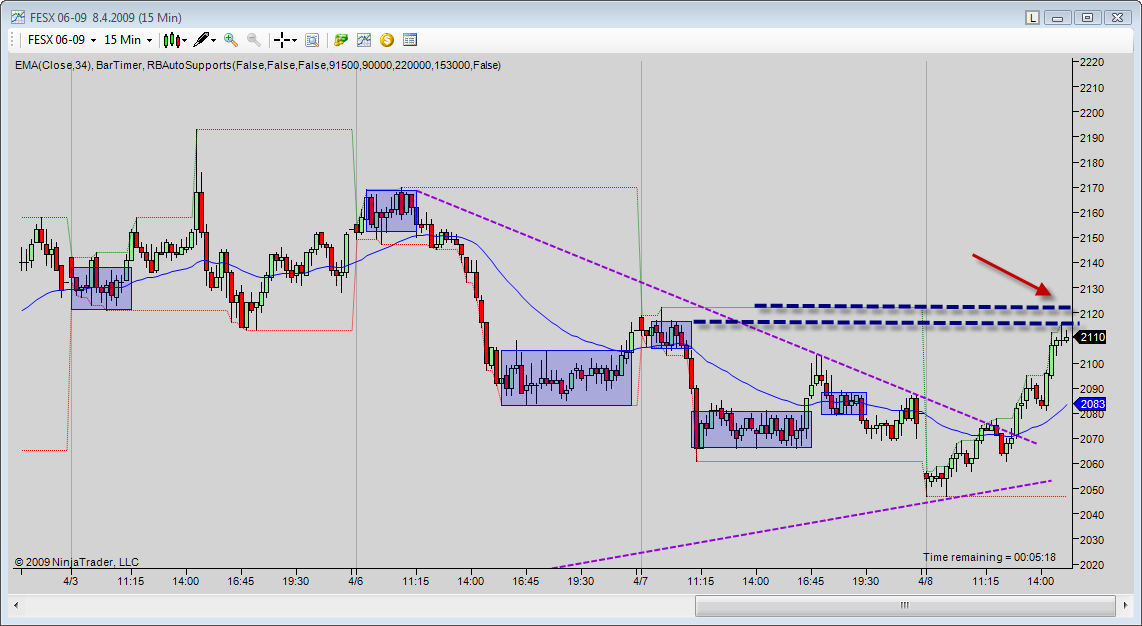This screenshot has height=626, width=1142.
Task: Click the zoom in magnifier
Action: 231,40
